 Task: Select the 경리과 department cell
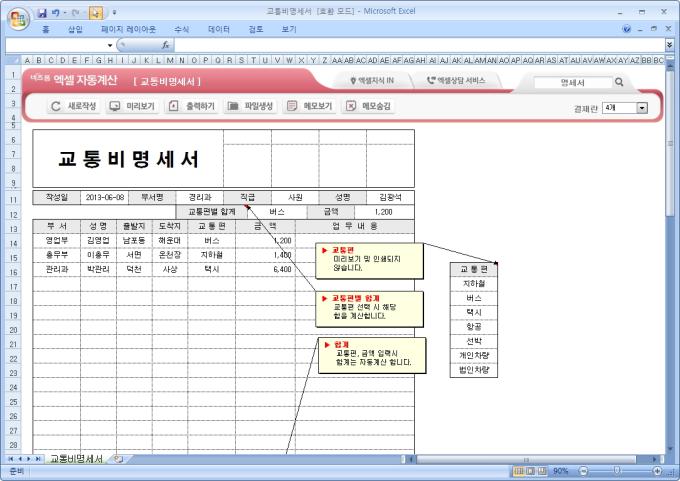[x=199, y=197]
